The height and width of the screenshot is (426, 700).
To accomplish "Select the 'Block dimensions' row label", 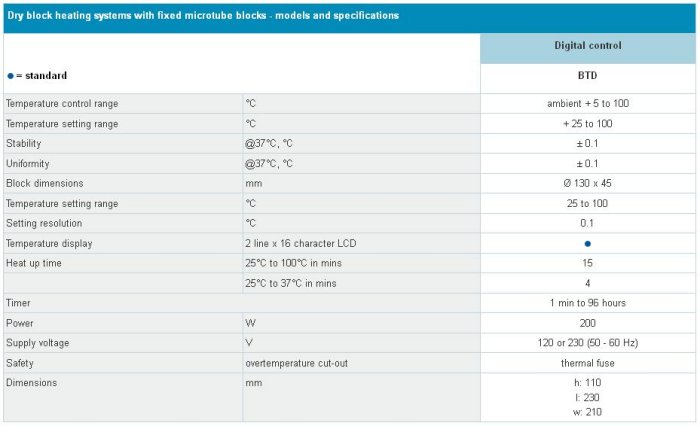I will (45, 184).
